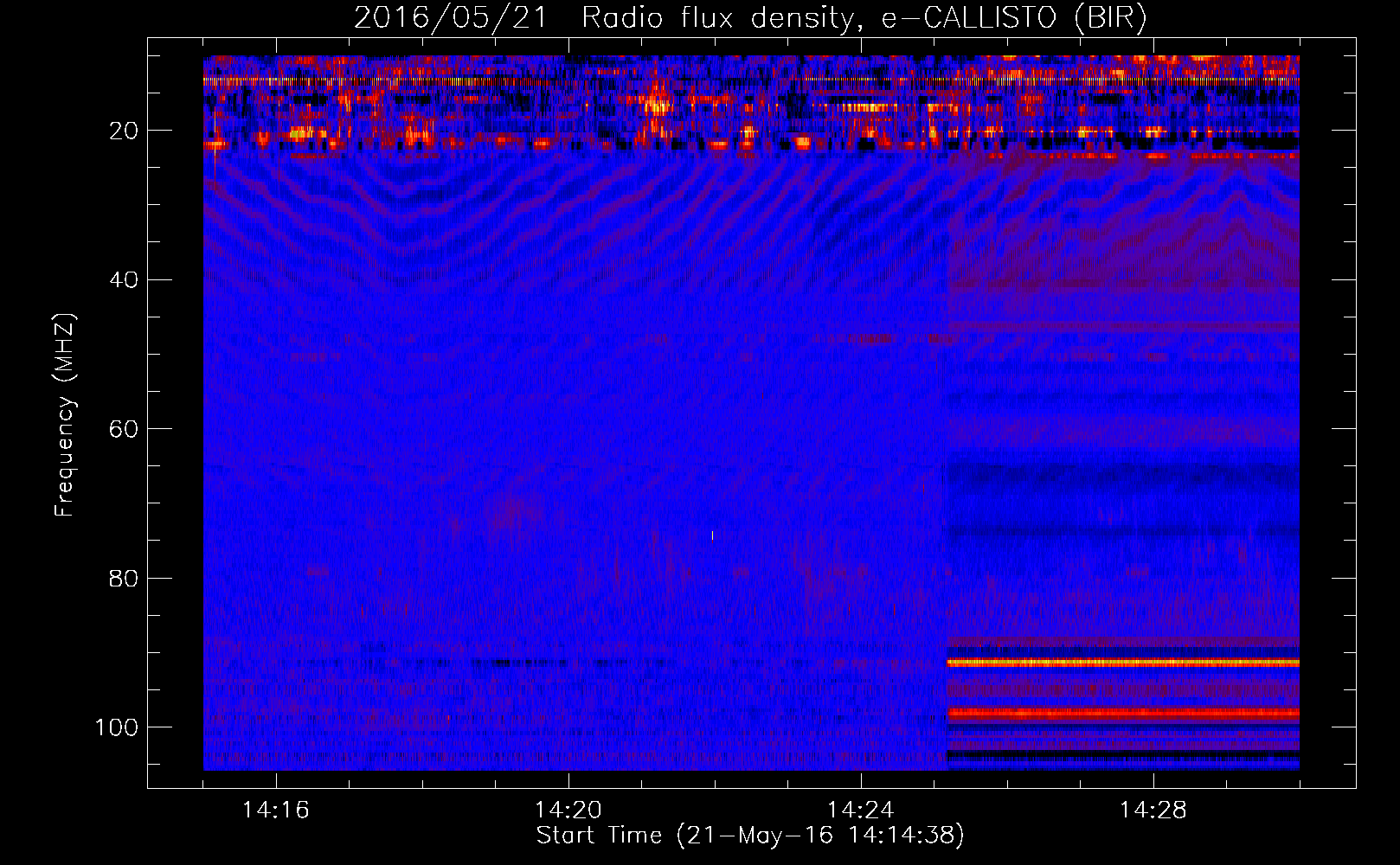
Task: Click the 'Start Time (21-May-16 14:14:38)' label
Action: click(x=749, y=836)
